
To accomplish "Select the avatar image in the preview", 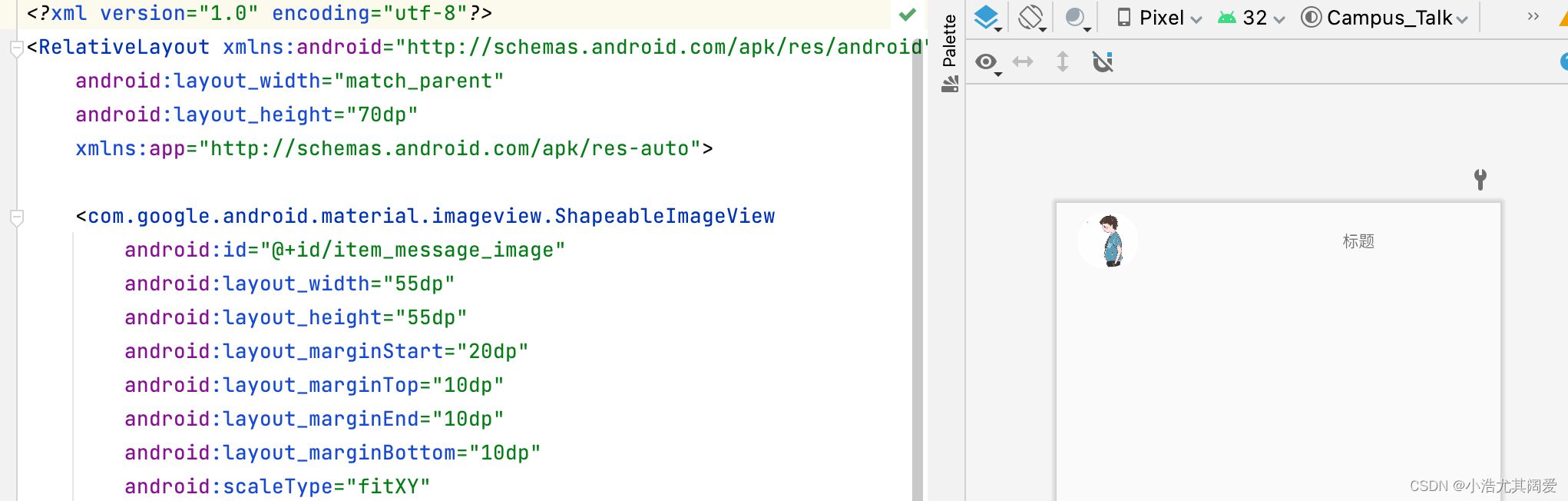I will [x=1108, y=241].
